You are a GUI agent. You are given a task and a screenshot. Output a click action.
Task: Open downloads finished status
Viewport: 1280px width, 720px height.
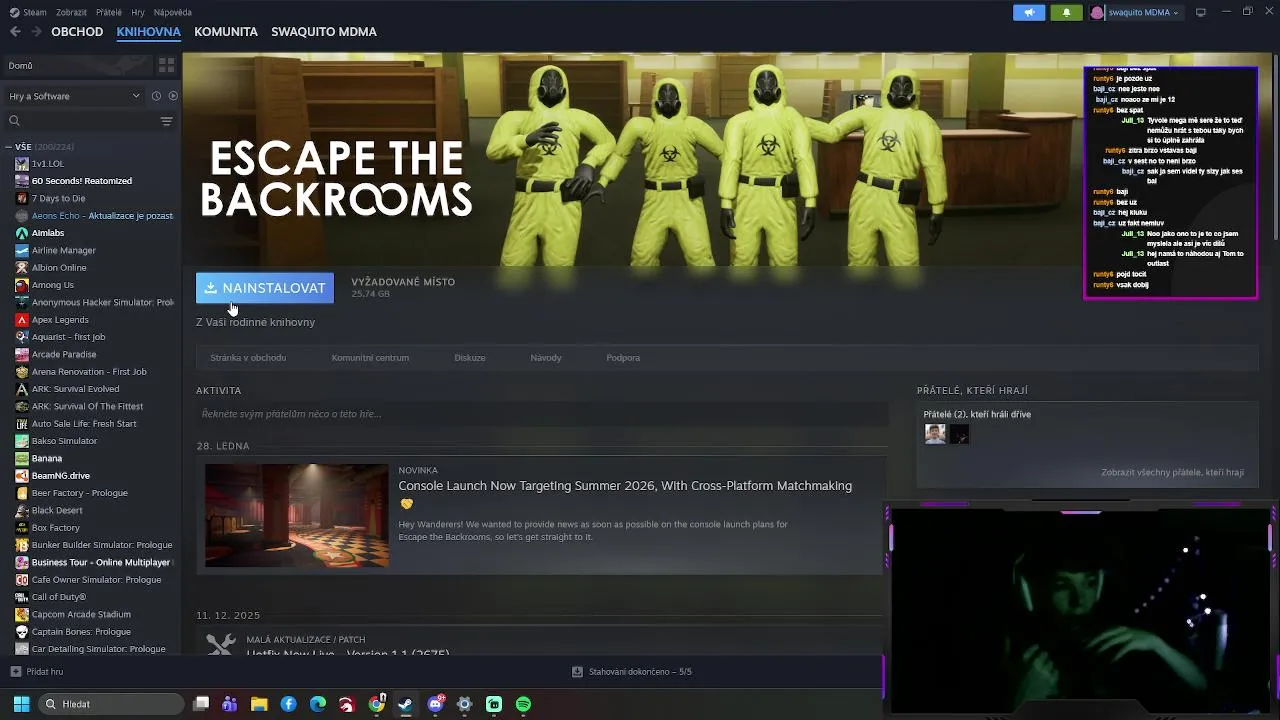click(x=632, y=672)
